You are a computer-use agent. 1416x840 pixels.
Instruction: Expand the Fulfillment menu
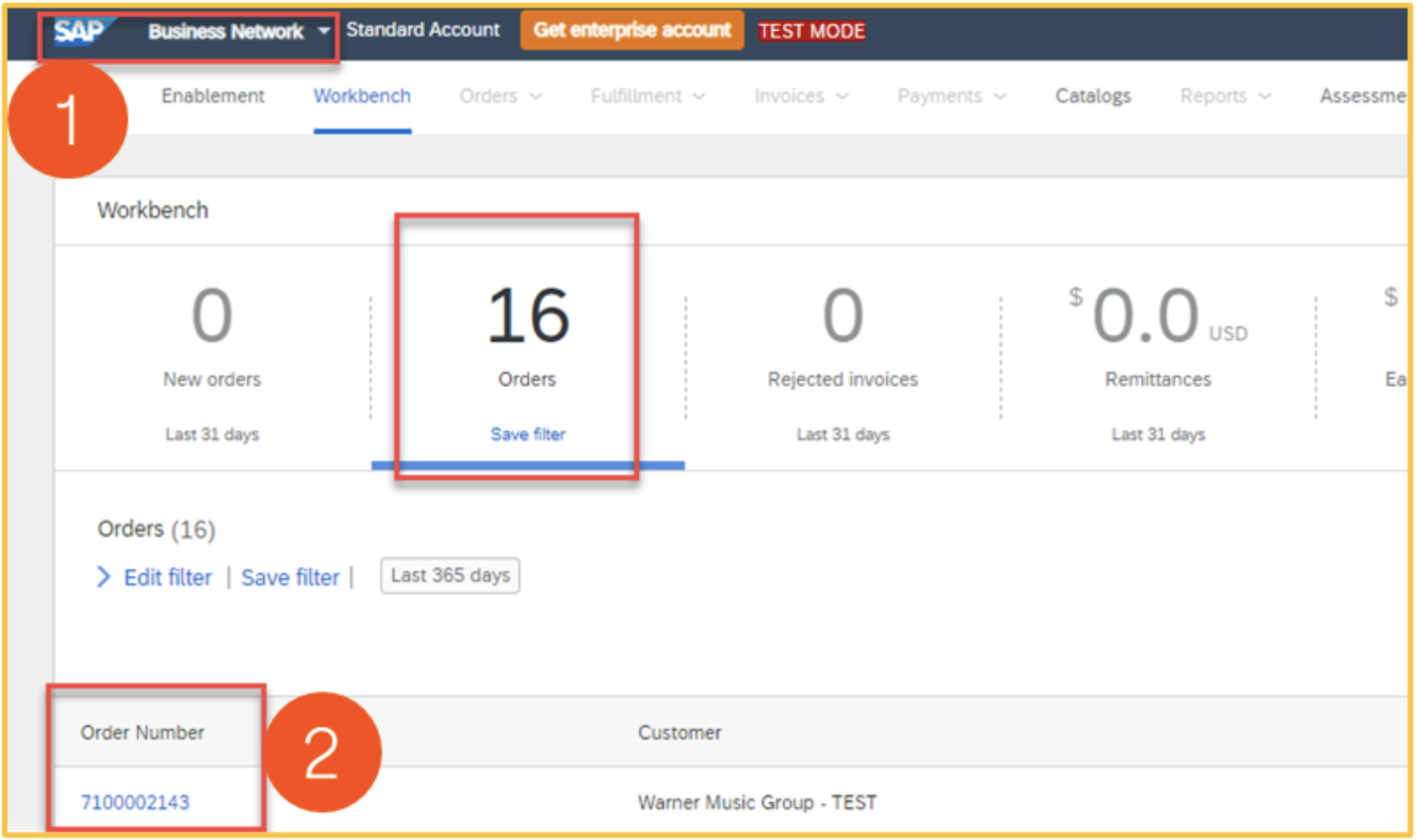coord(648,96)
